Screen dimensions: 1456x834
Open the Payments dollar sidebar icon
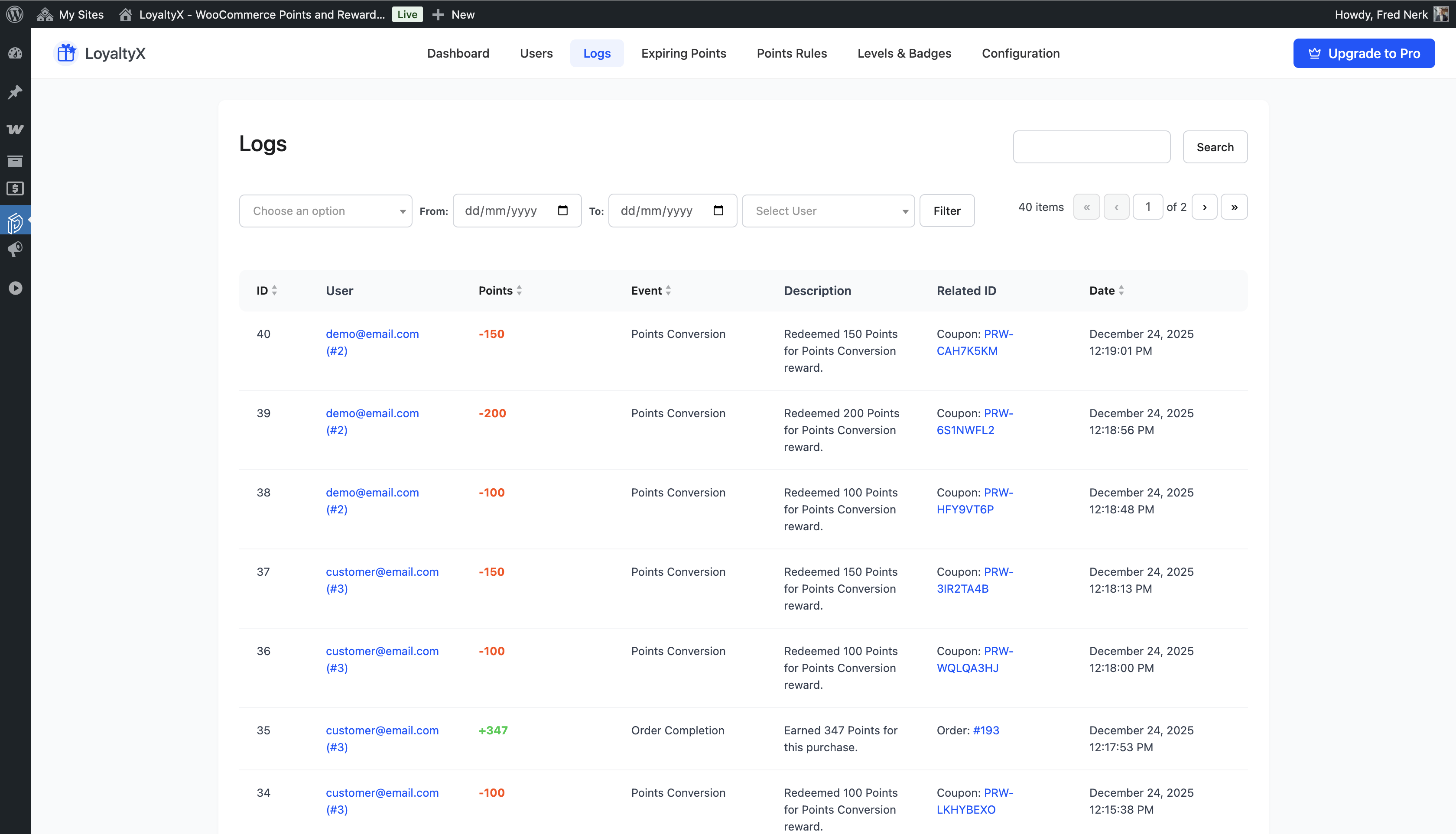point(16,188)
